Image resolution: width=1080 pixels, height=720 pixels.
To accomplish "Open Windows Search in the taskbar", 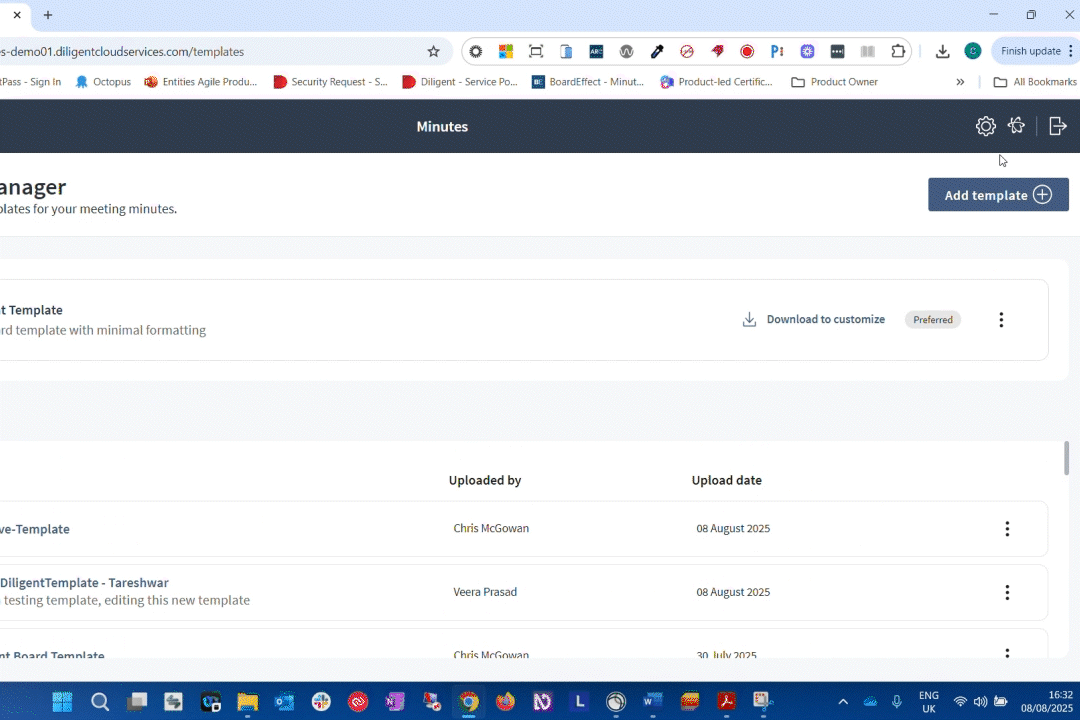I will [x=100, y=701].
